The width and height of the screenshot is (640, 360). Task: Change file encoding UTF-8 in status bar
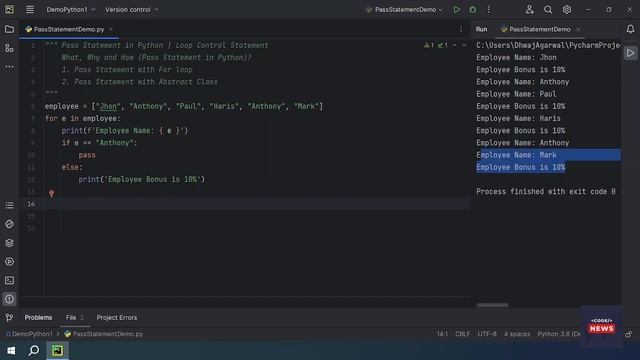[x=487, y=334]
